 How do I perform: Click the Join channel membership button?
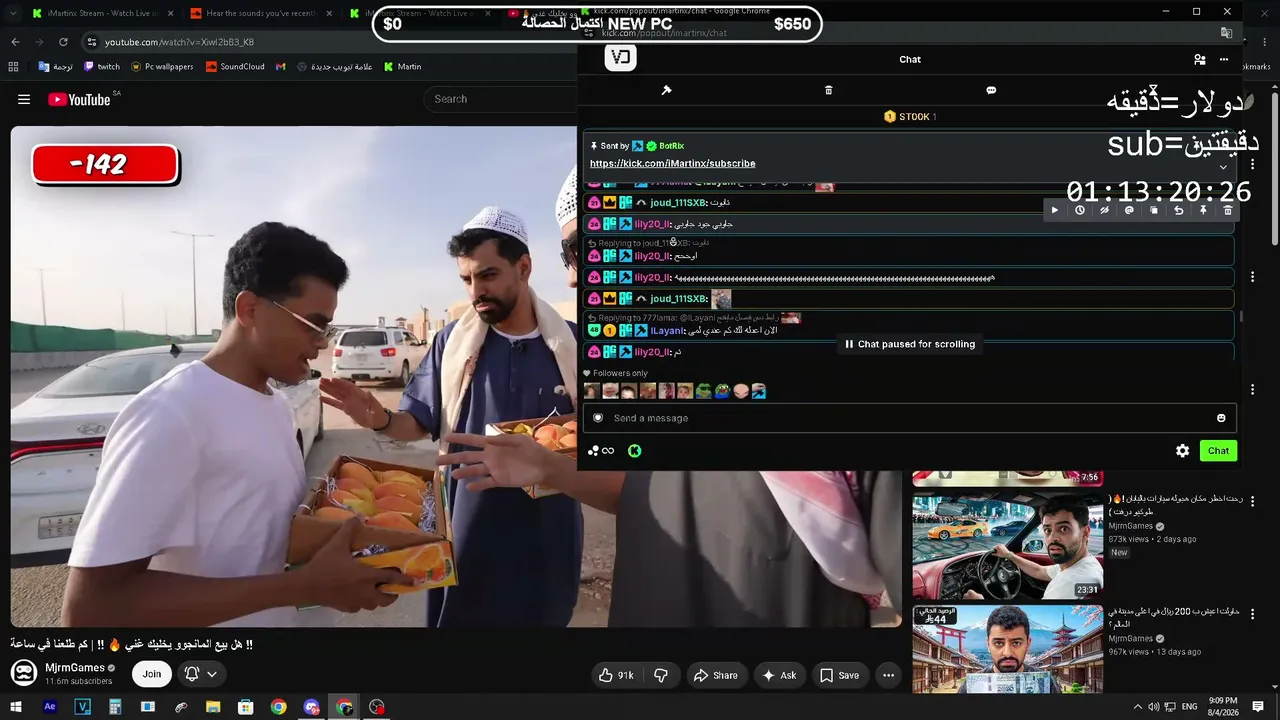152,674
